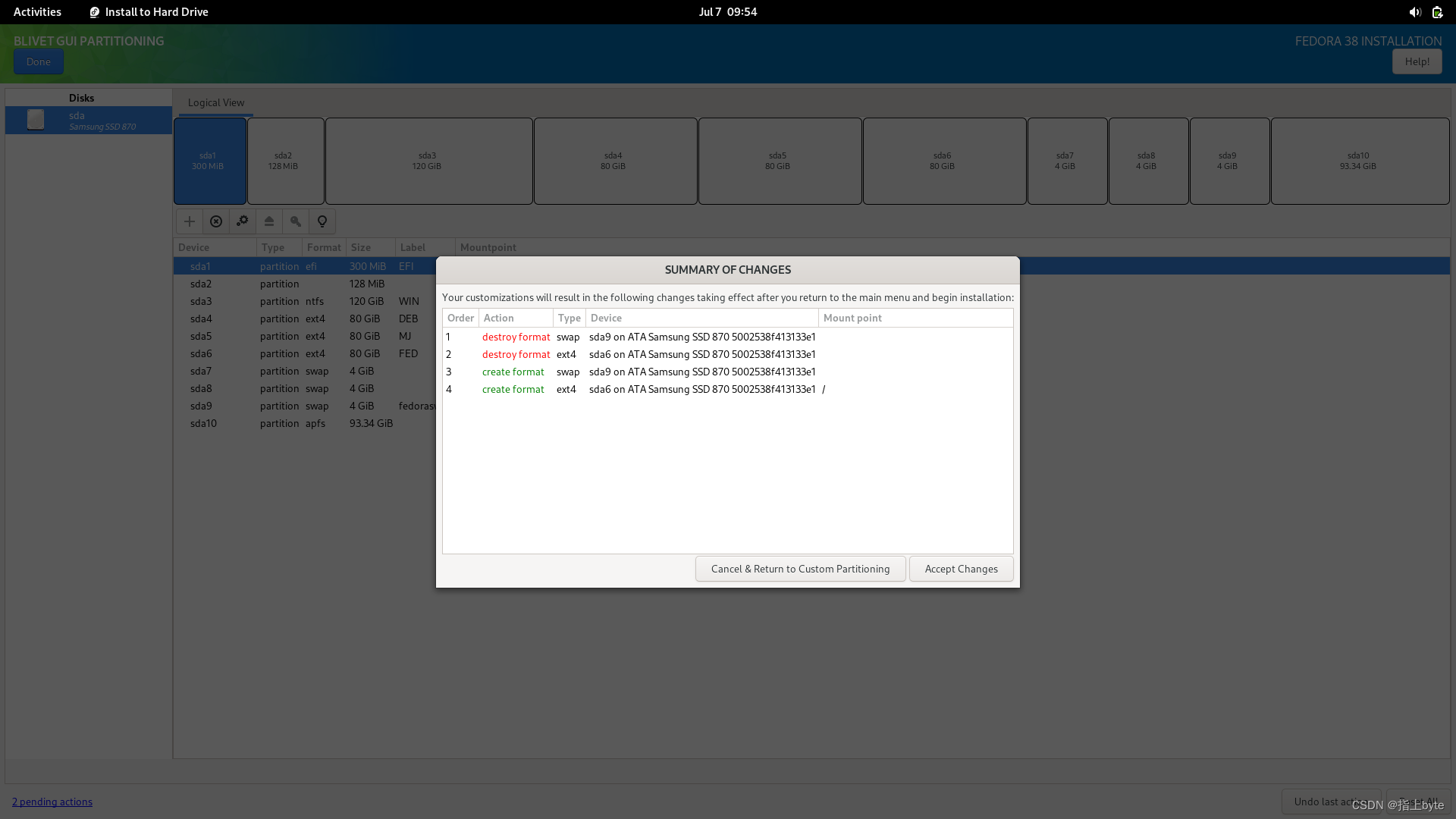This screenshot has height=819, width=1456.
Task: Open the volume icon in top bar
Action: click(1414, 12)
